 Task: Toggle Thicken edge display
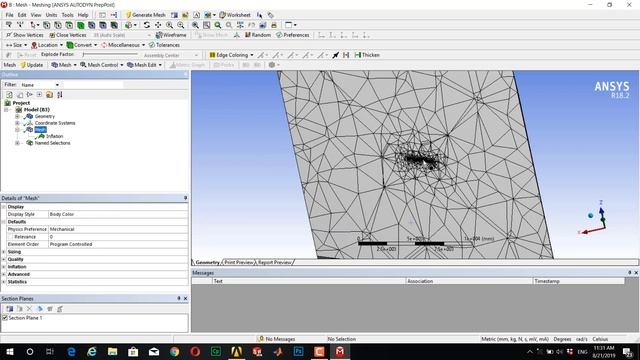click(367, 55)
